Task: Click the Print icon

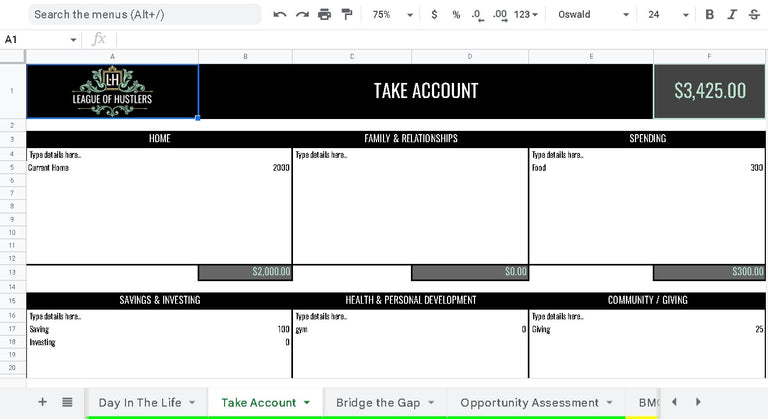Action: coord(324,15)
